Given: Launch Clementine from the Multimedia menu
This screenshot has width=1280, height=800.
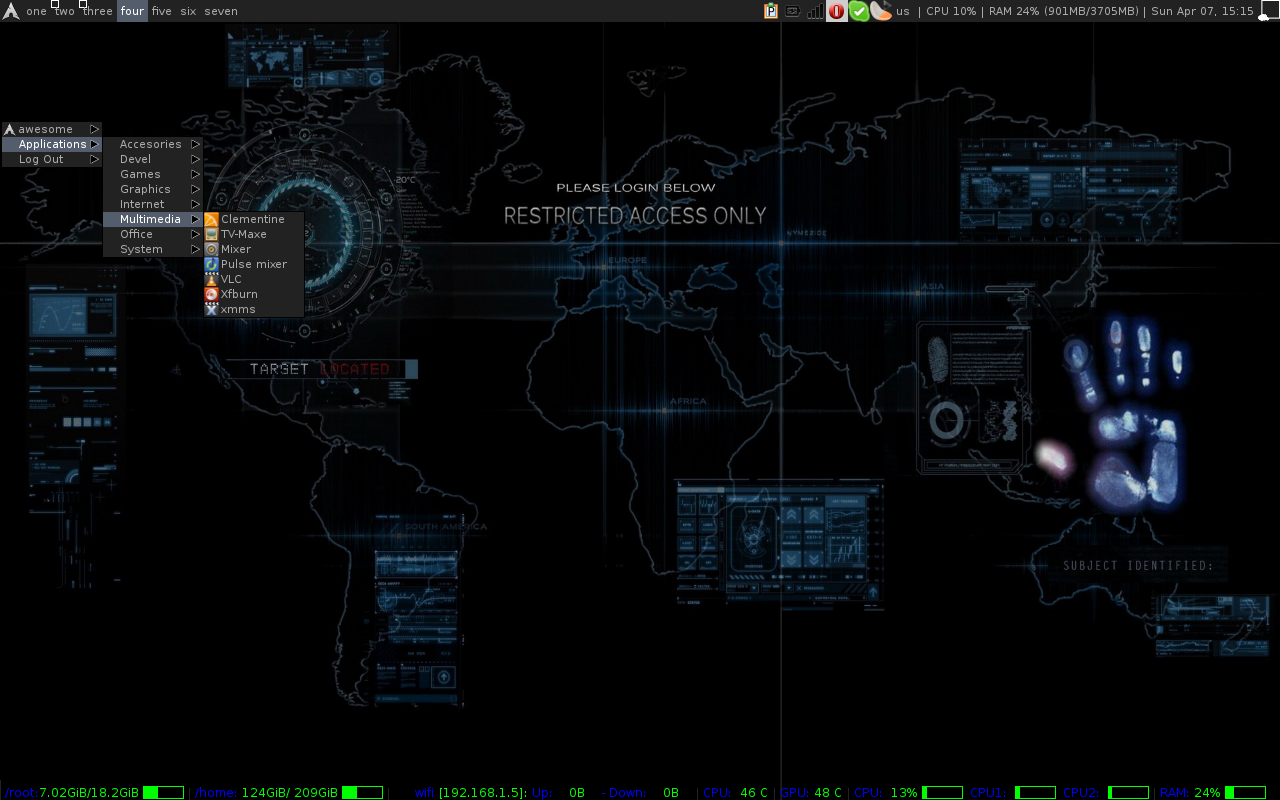Looking at the screenshot, I should tap(252, 219).
